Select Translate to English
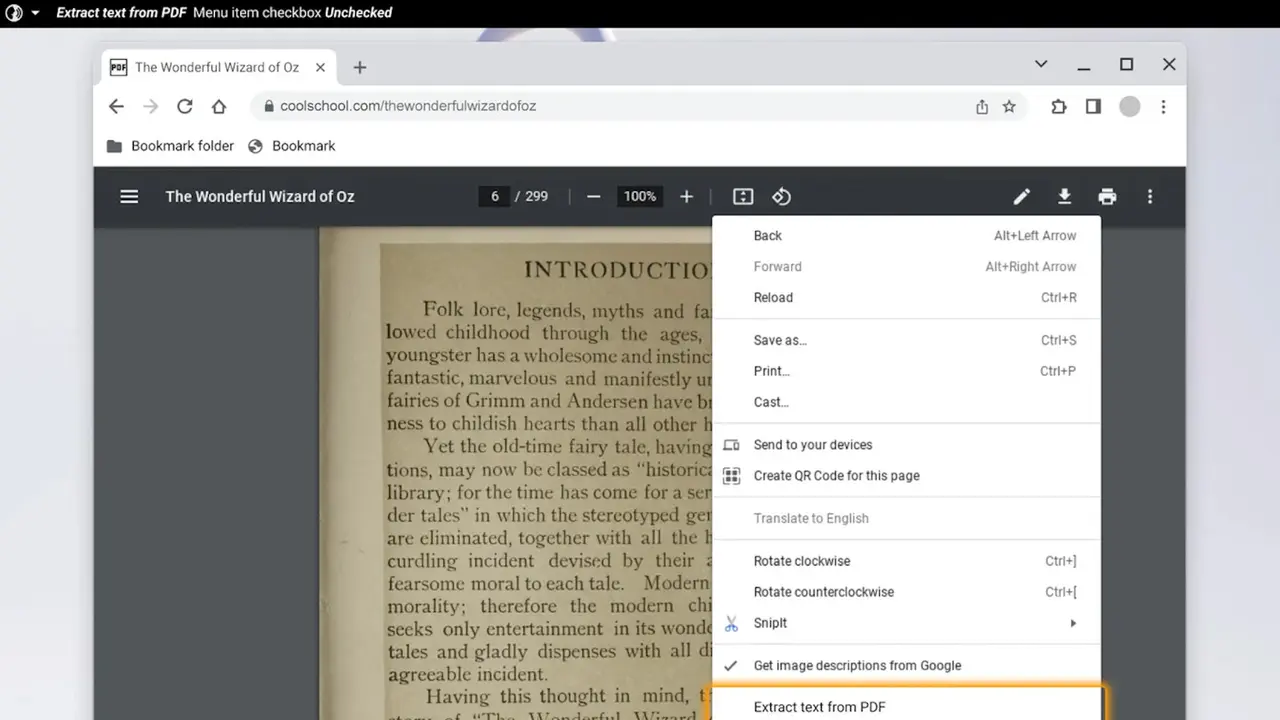Viewport: 1280px width, 720px height. [906, 518]
